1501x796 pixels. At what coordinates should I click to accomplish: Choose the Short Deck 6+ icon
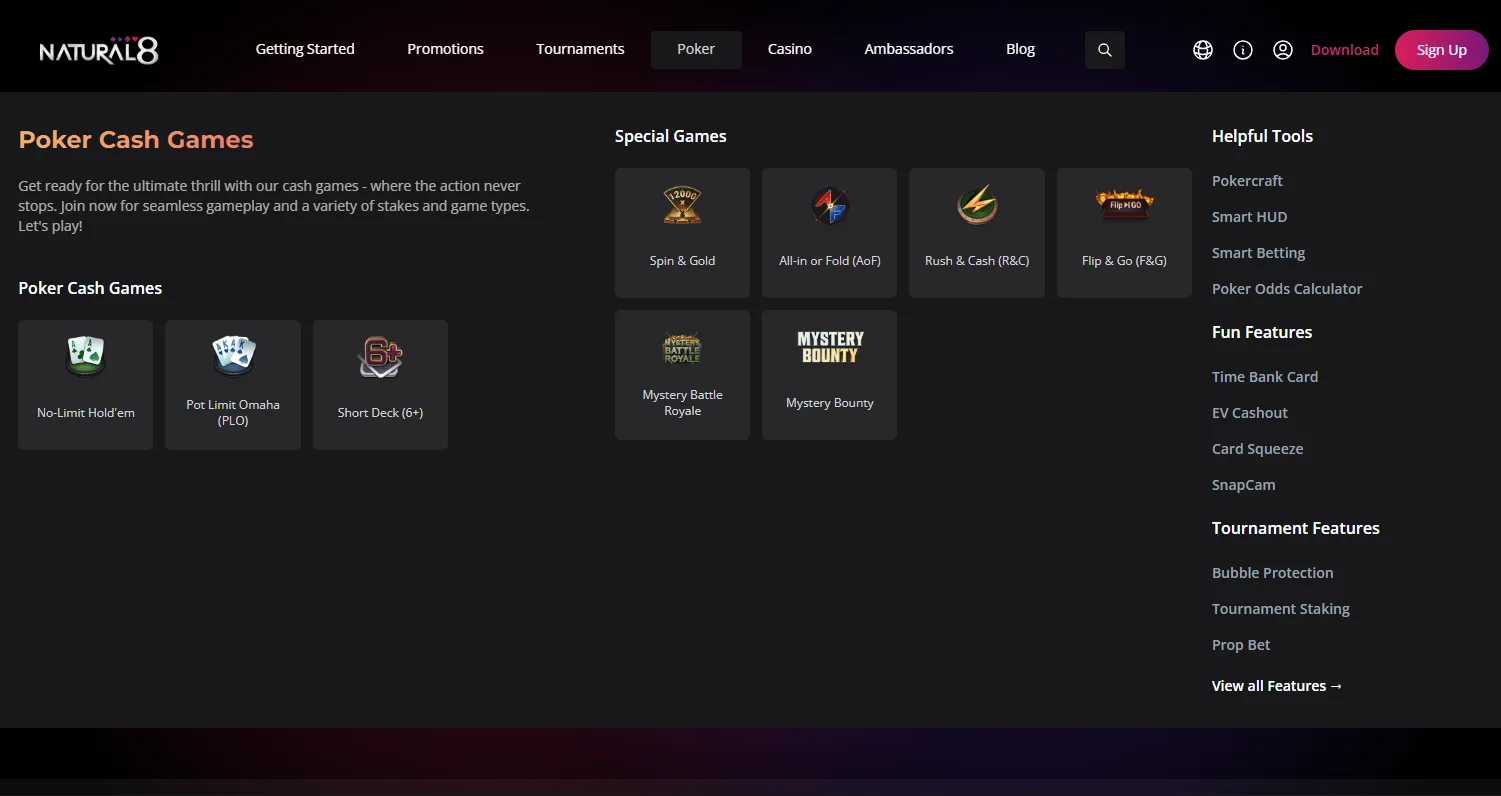pos(380,357)
